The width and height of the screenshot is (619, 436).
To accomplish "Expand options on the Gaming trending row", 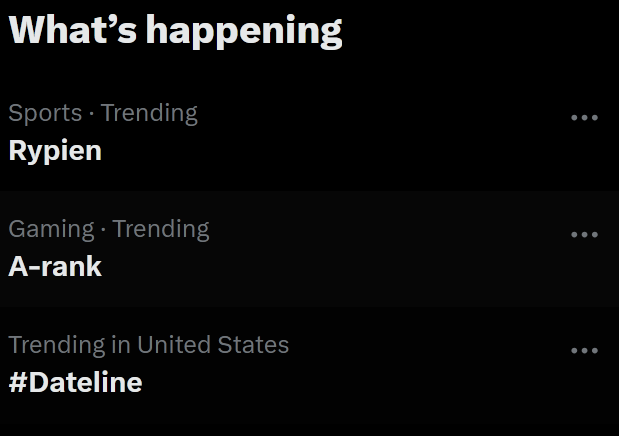I will pos(584,235).
